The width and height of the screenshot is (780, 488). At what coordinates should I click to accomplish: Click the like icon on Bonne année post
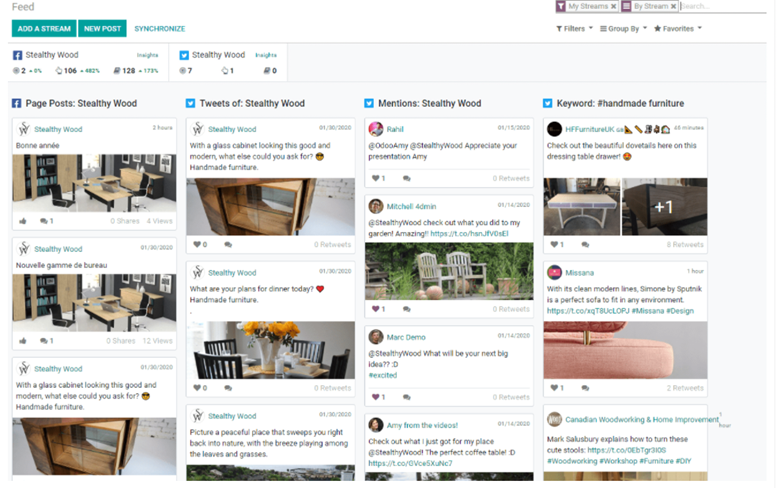22,221
